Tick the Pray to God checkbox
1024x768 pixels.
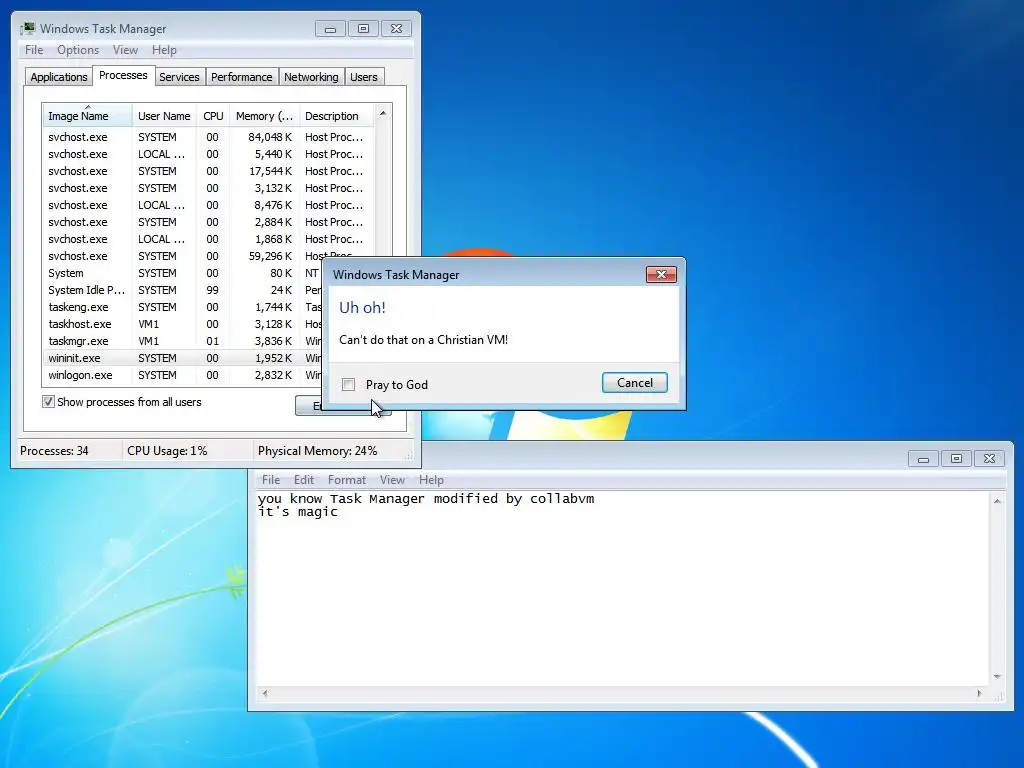click(x=349, y=385)
